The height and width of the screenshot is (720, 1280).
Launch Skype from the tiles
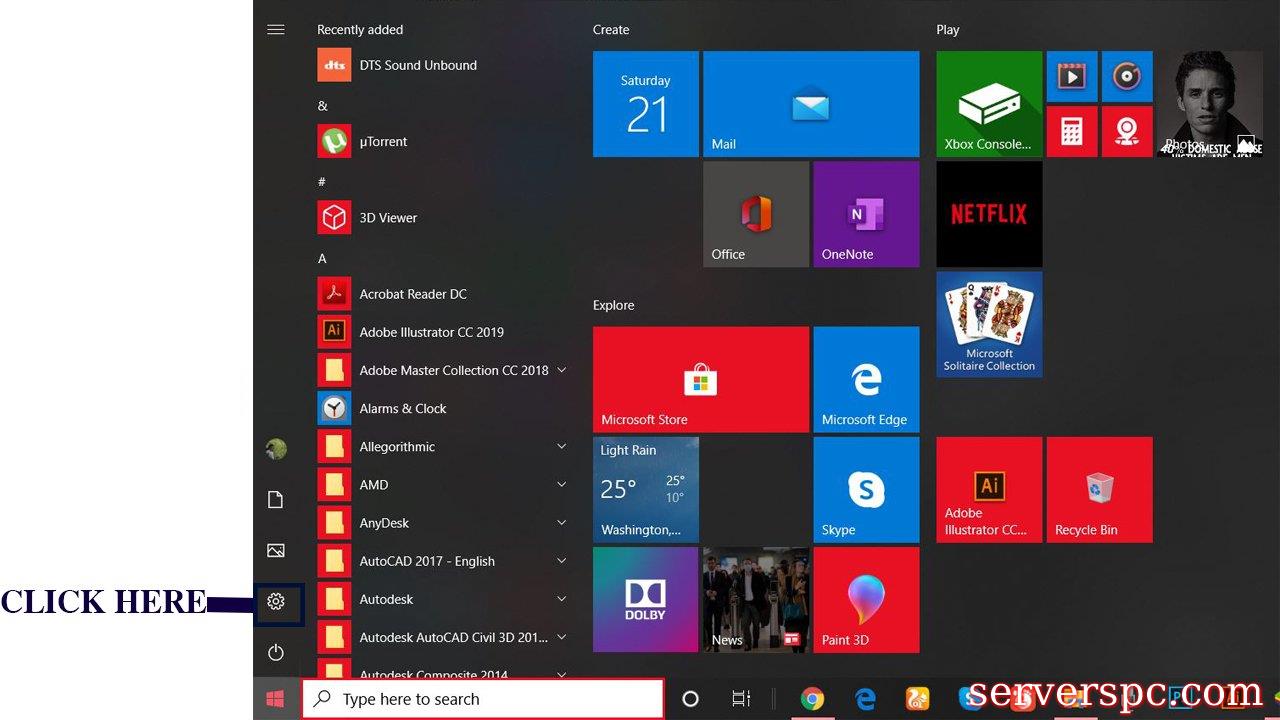pos(866,490)
